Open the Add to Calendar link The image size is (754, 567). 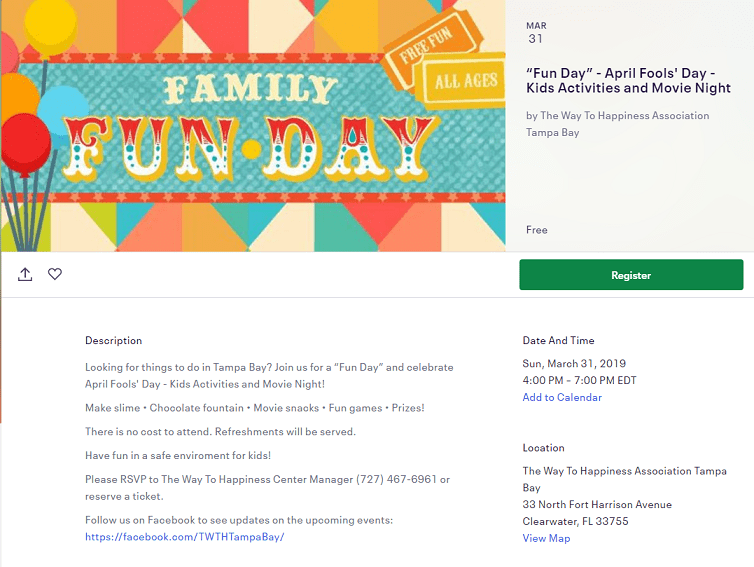[562, 397]
